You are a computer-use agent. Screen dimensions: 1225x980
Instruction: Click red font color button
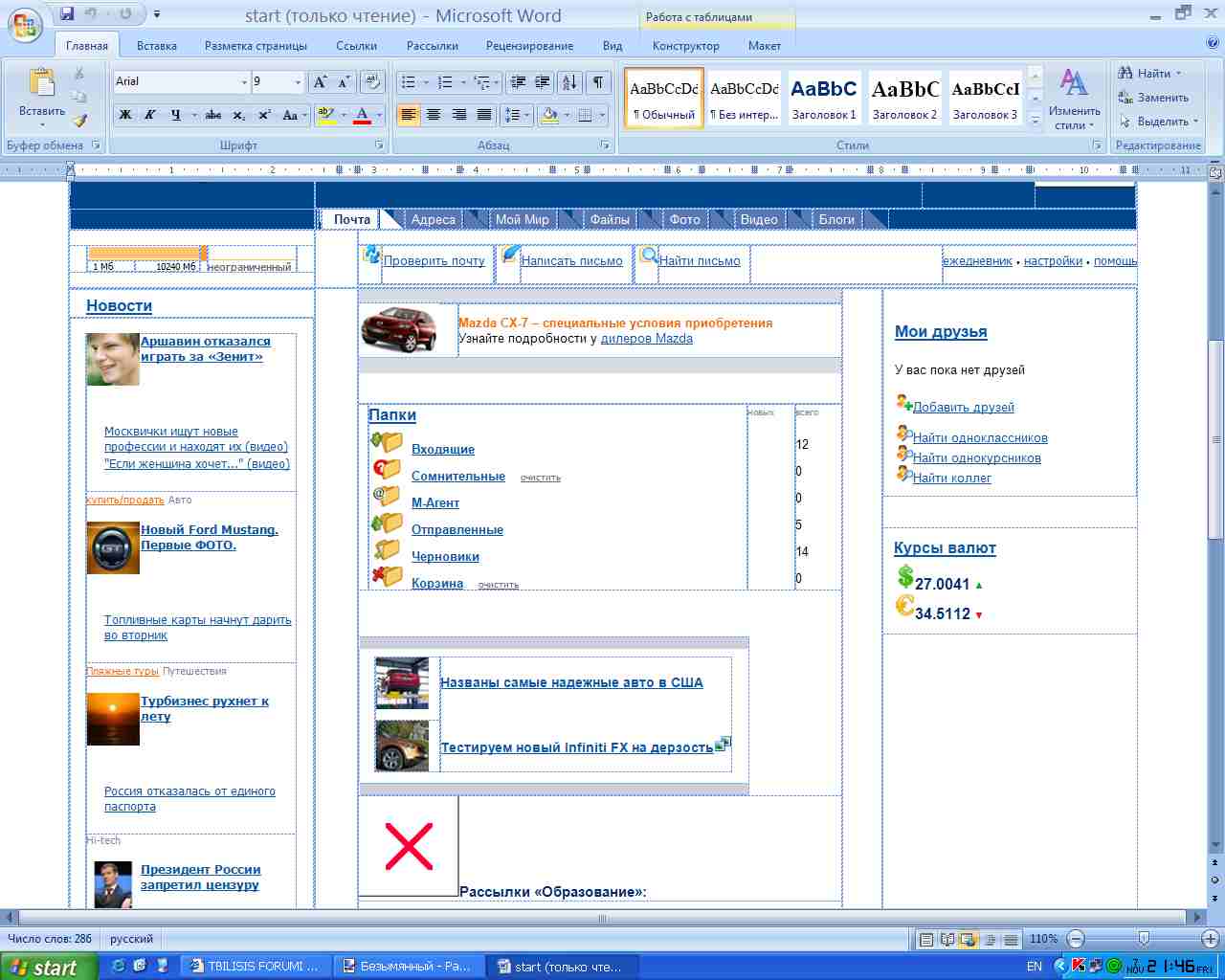click(362, 115)
